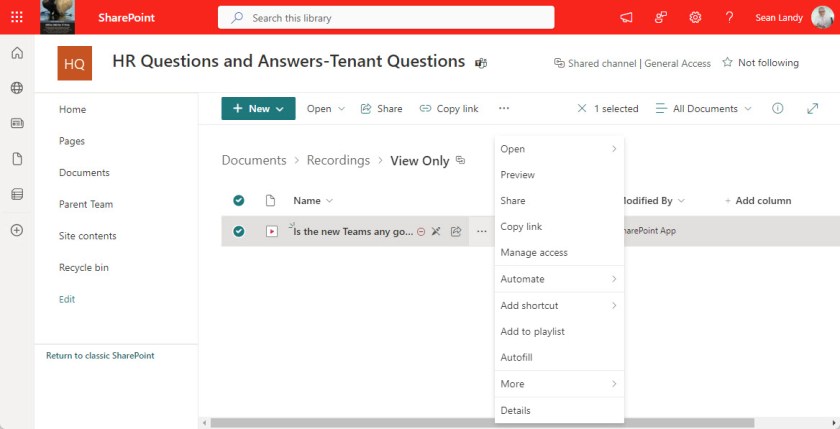Open Sean Landy account profile picture

[x=822, y=18]
